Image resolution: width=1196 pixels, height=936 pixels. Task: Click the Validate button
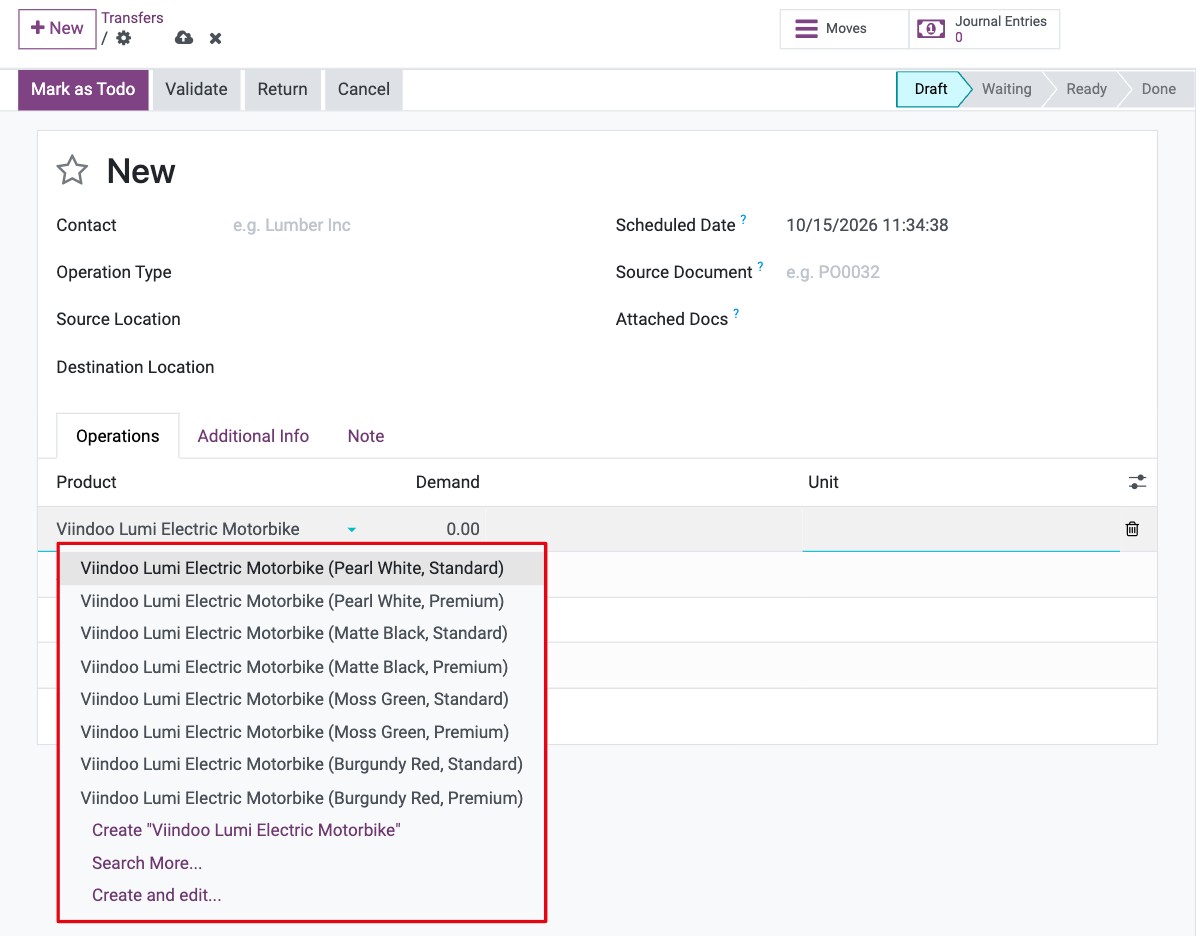tap(197, 89)
